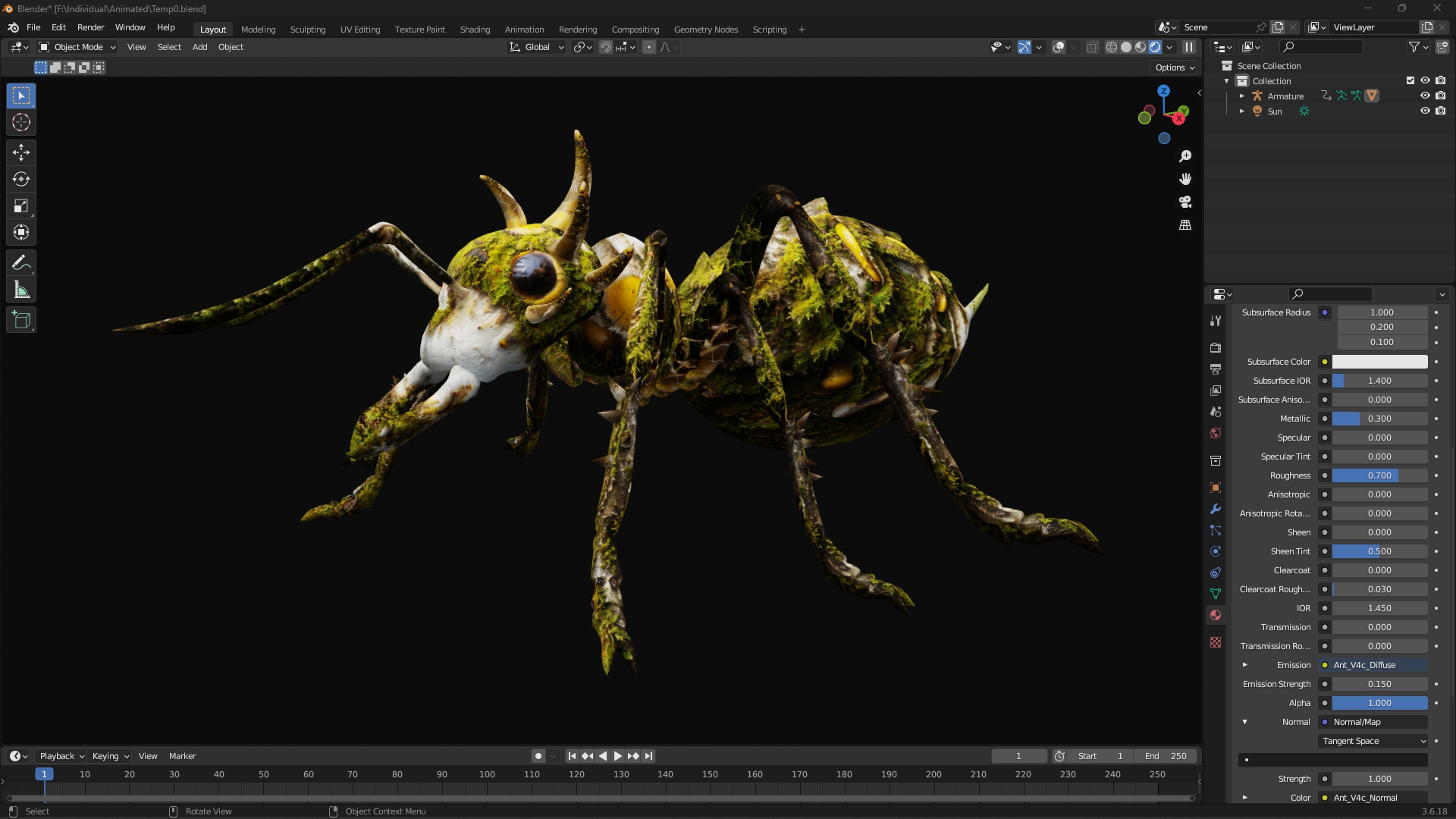Uncheck the Collection exclude checkbox
Screen dimensions: 1456x819
pyautogui.click(x=1410, y=80)
